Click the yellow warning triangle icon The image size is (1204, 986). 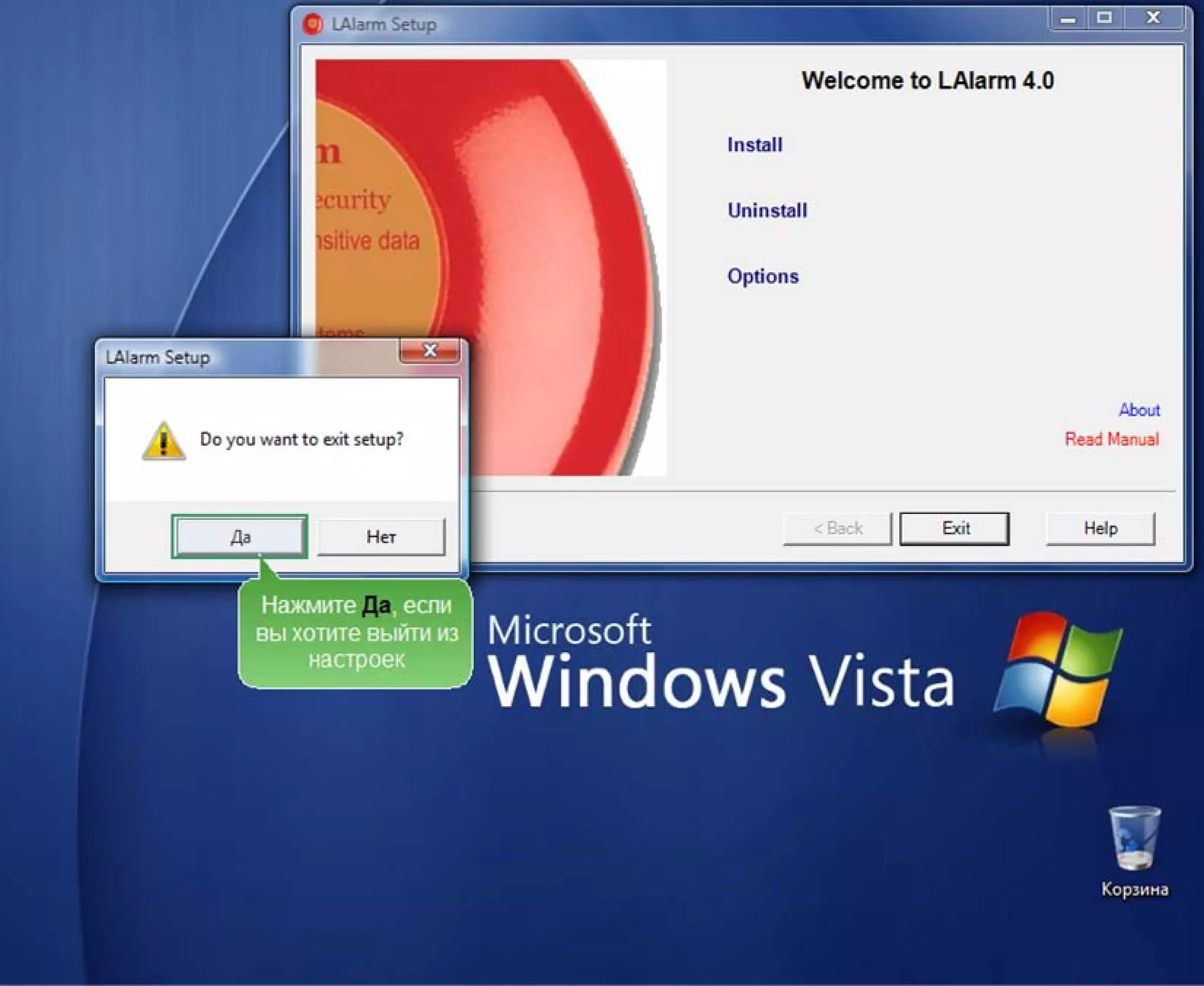(163, 441)
